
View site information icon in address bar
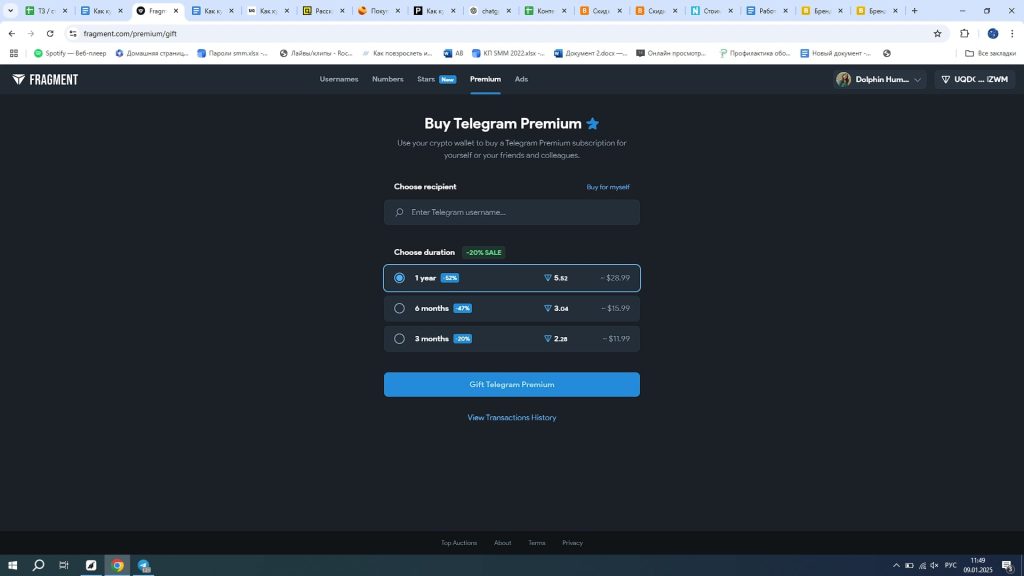[73, 33]
